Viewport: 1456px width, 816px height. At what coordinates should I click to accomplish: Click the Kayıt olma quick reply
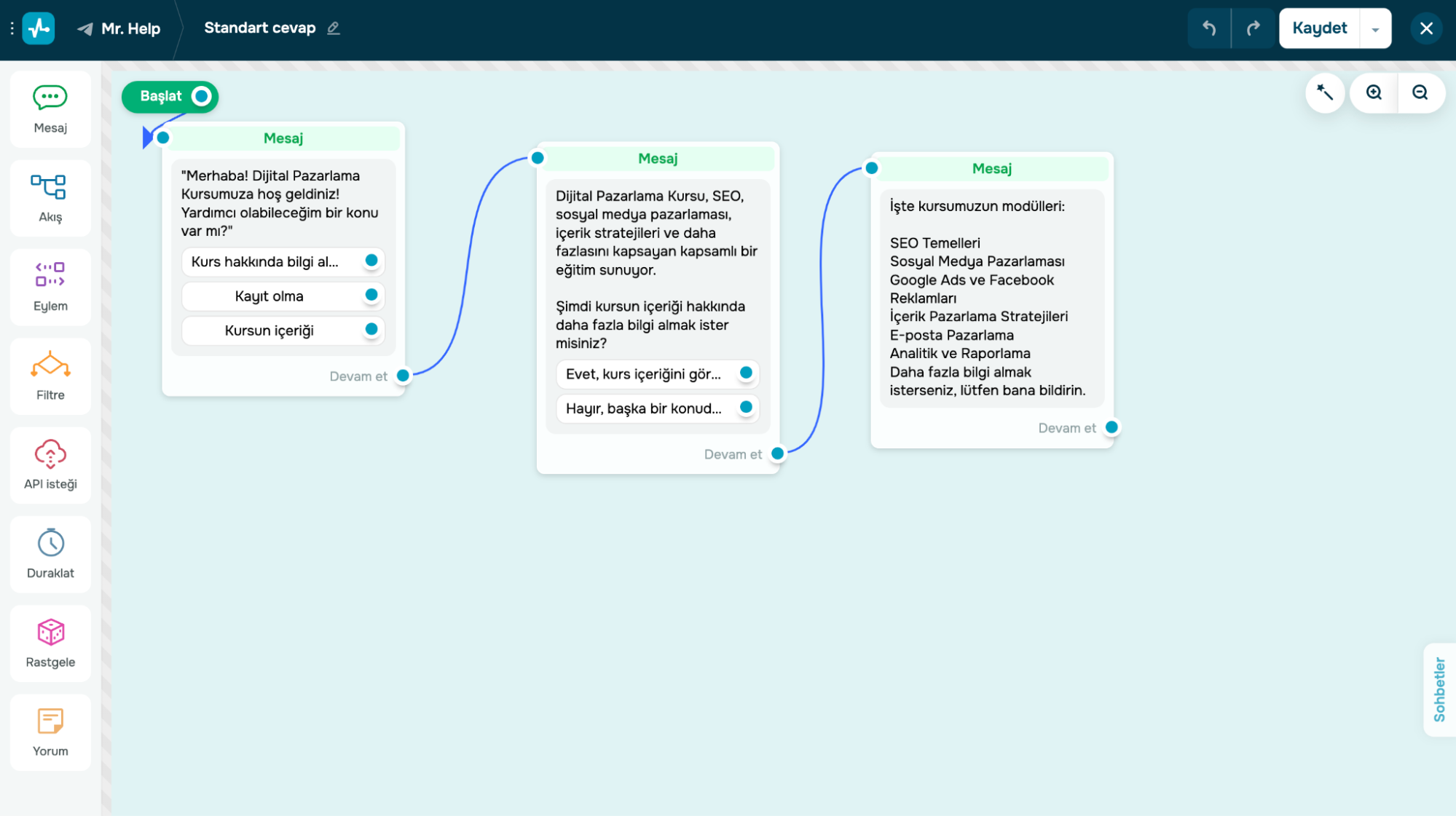[269, 296]
